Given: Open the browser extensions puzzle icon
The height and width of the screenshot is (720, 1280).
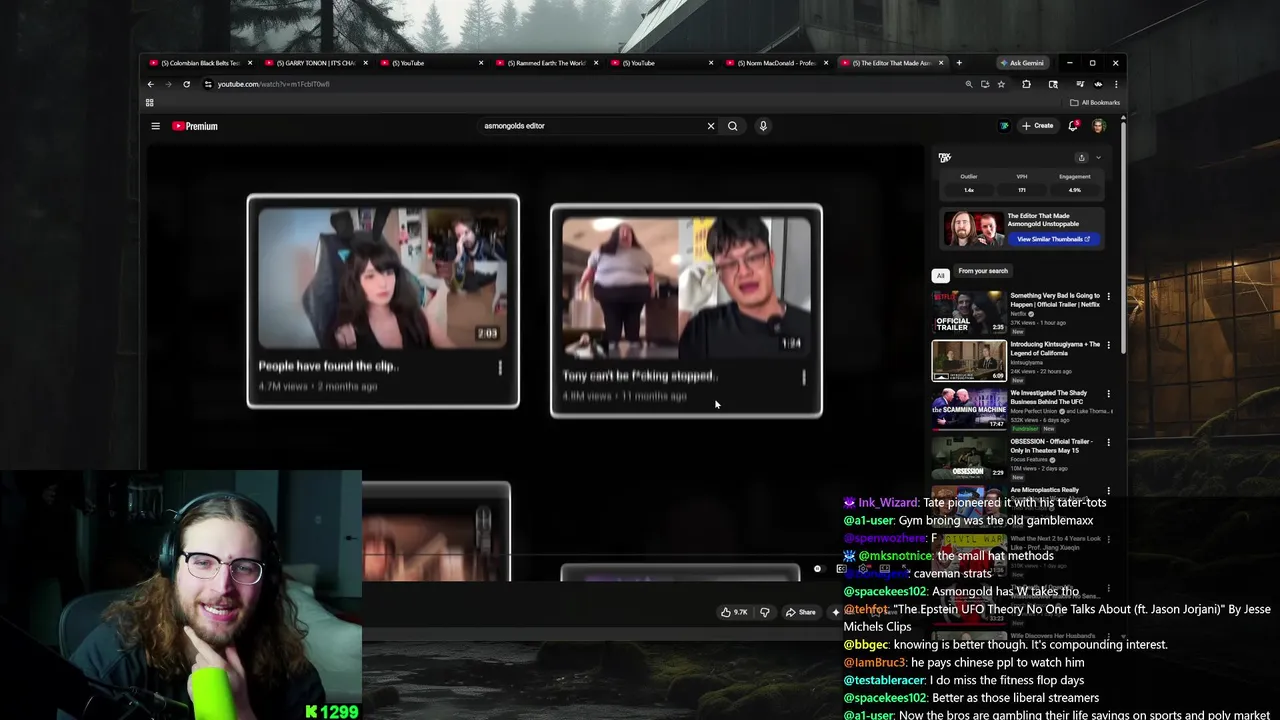Looking at the screenshot, I should [1026, 84].
